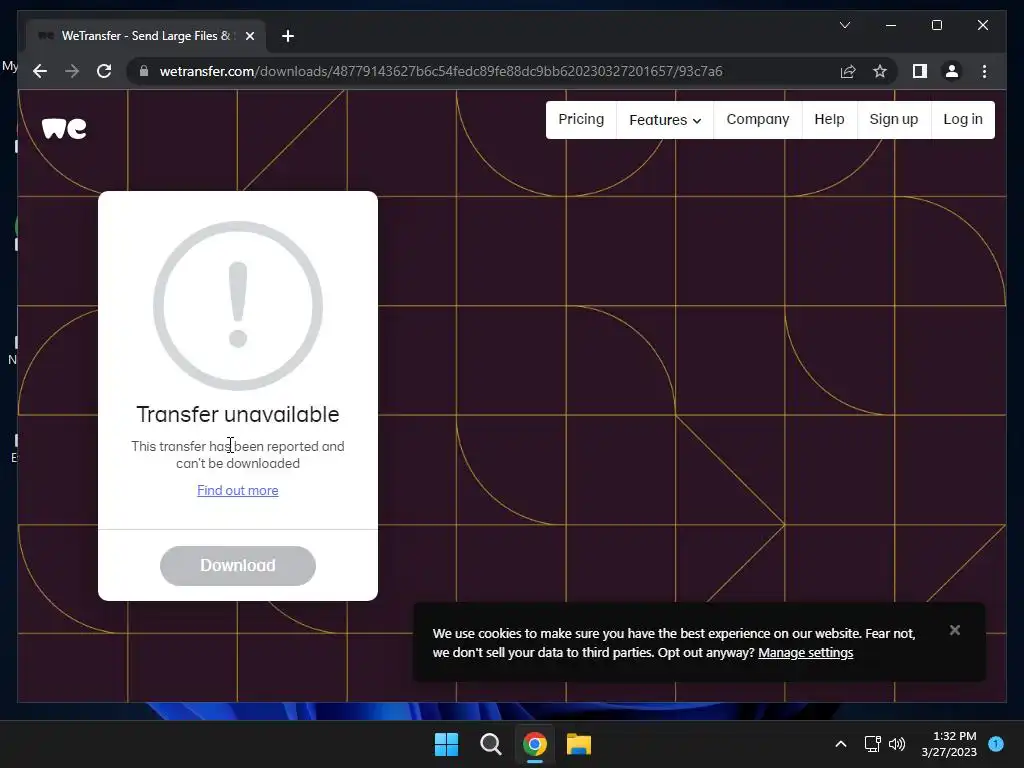Image resolution: width=1024 pixels, height=768 pixels.
Task: Click the padlock site info icon
Action: tap(144, 71)
